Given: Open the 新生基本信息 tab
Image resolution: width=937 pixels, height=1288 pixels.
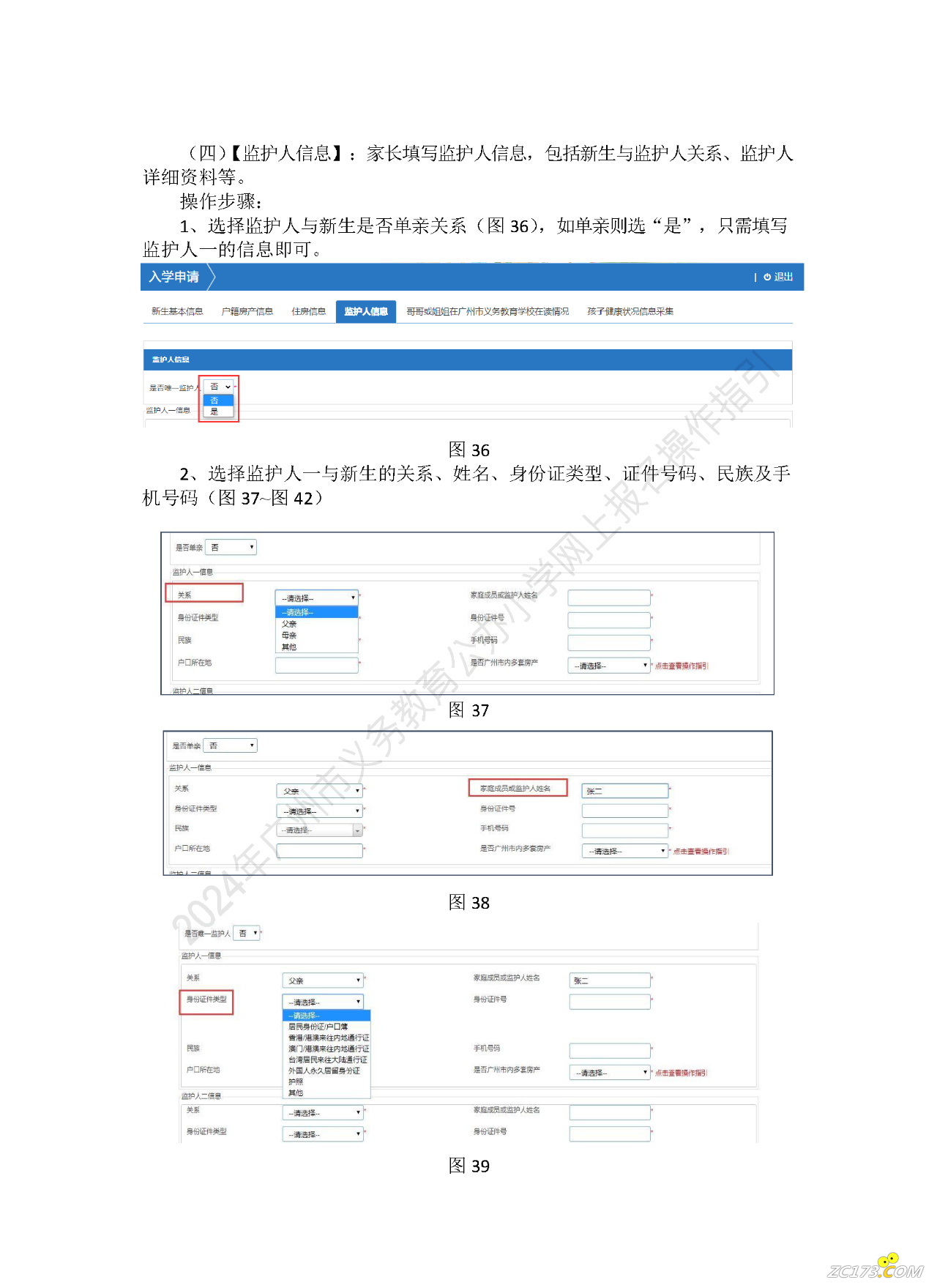Looking at the screenshot, I should point(177,311).
